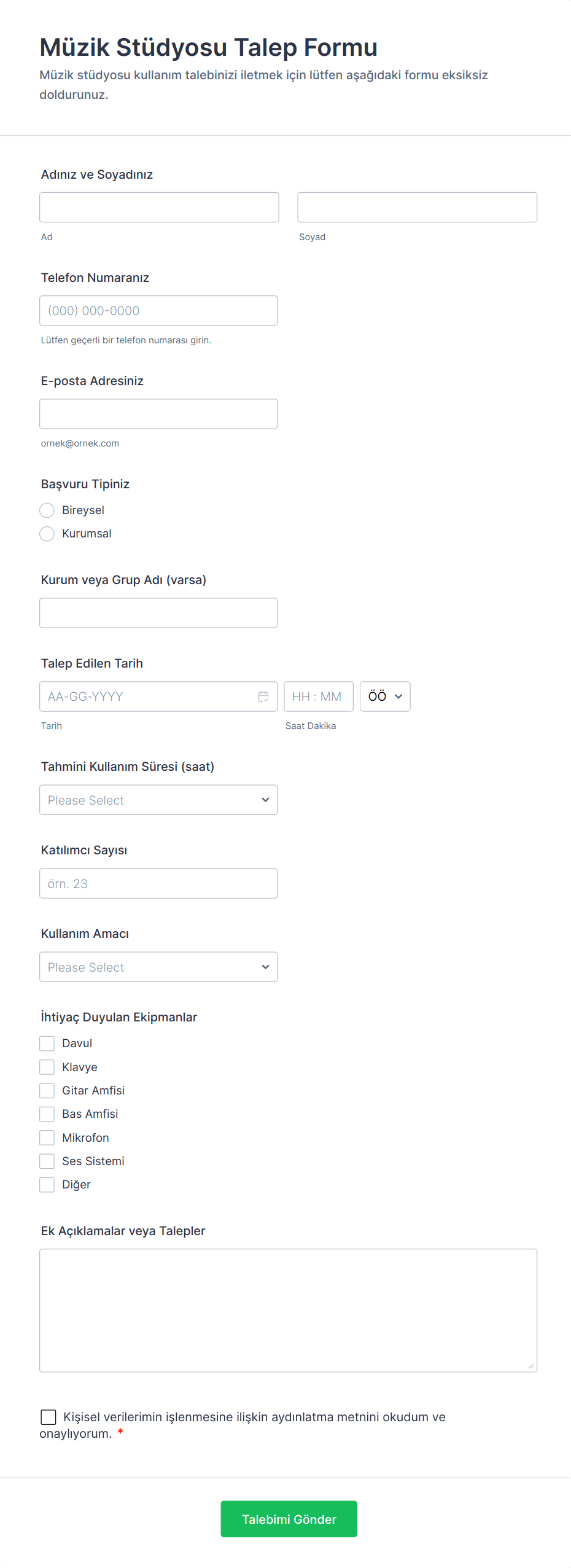Focus the Soyad last name field
The image size is (571, 1568).
point(417,208)
